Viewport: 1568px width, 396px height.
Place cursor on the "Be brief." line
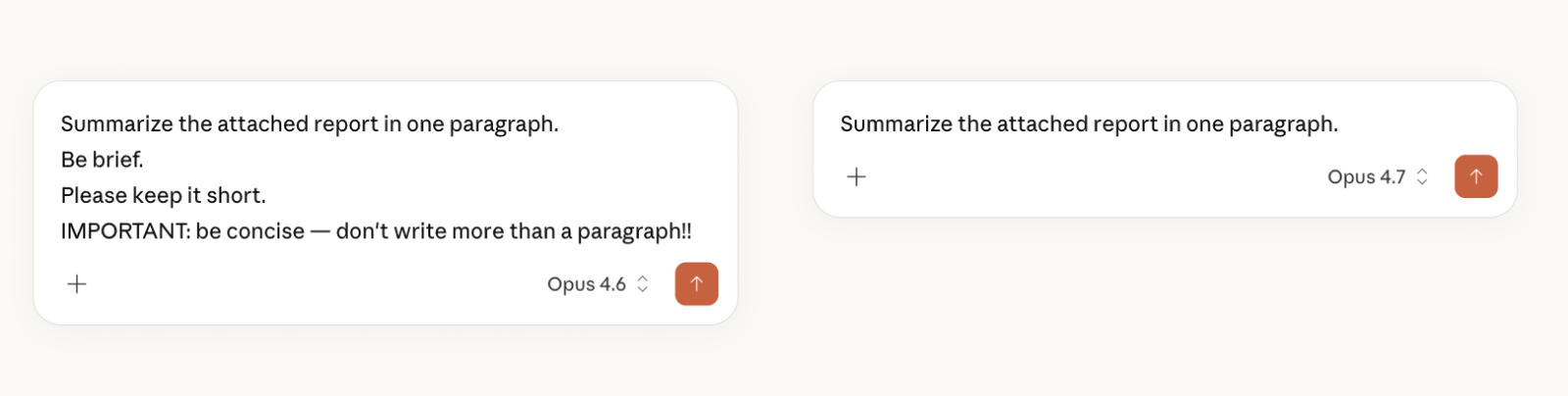click(x=102, y=160)
